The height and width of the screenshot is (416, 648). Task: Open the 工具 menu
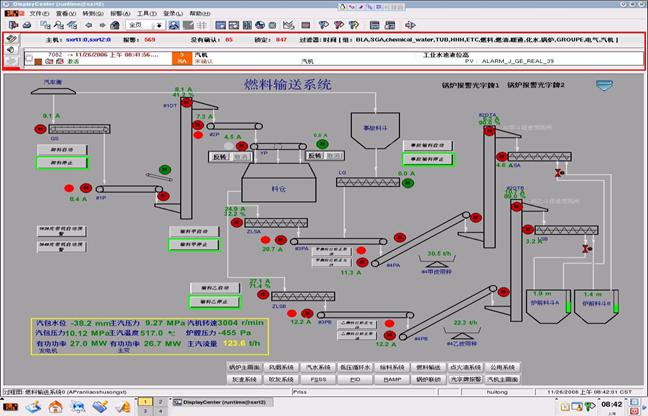(x=147, y=14)
